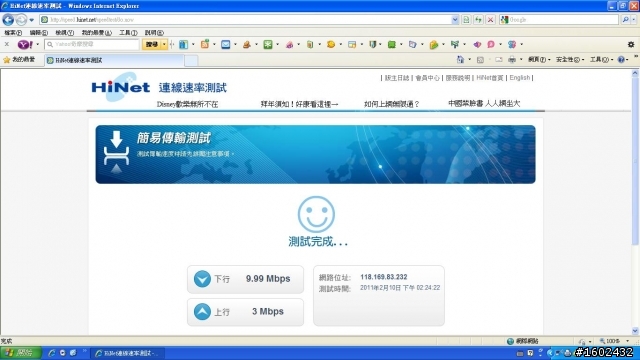640x360 pixels.
Task: Open the 版主日誌 link in page header
Action: pyautogui.click(x=397, y=78)
